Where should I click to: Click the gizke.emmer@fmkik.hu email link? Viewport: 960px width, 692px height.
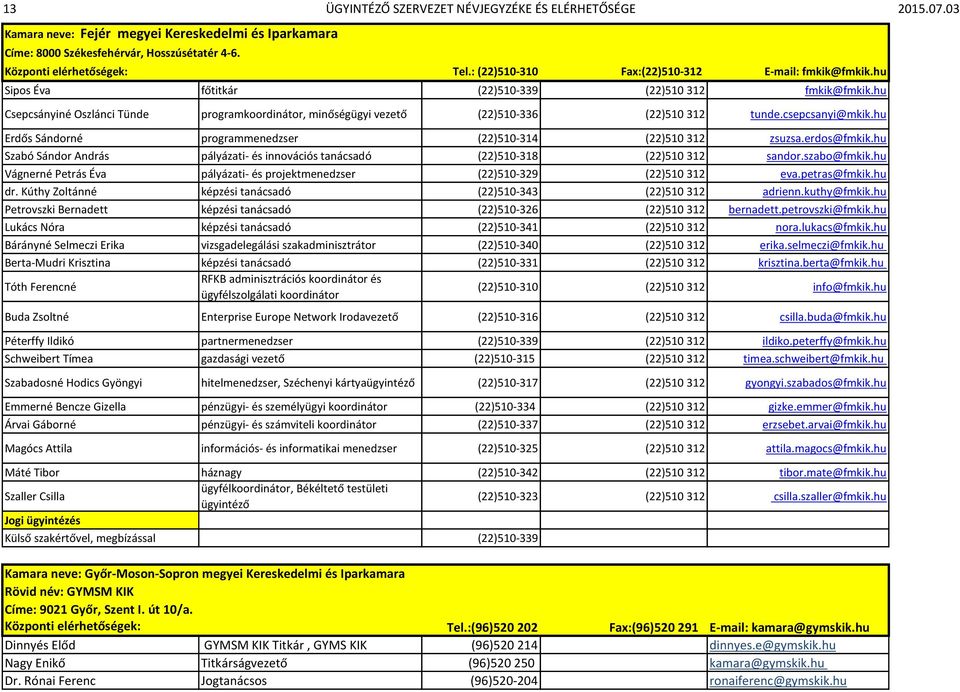point(827,407)
